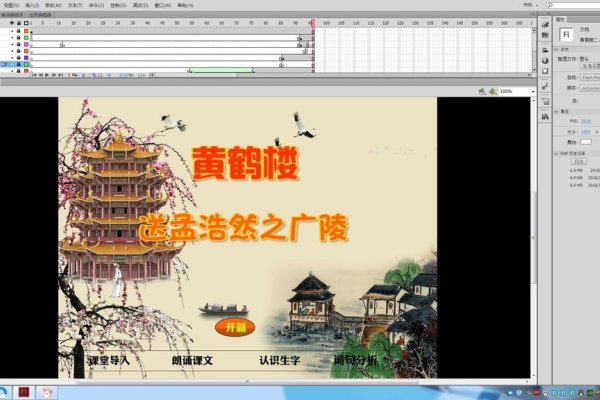Screen dimensions: 600x400
Task: Click the 课堂导入 link on stage
Action: coord(109,361)
